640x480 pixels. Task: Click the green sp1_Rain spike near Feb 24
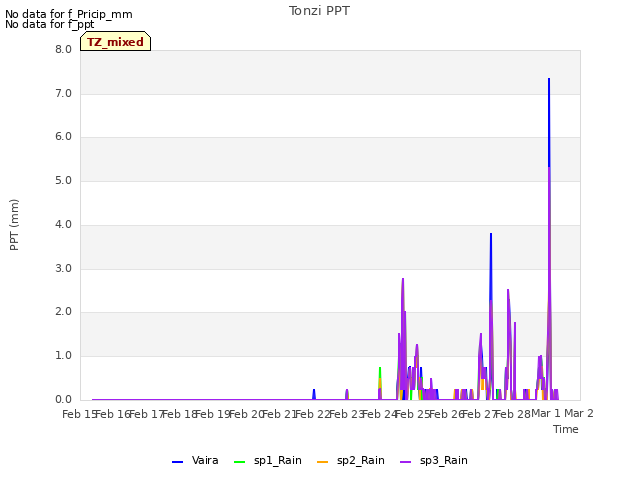[x=380, y=369]
